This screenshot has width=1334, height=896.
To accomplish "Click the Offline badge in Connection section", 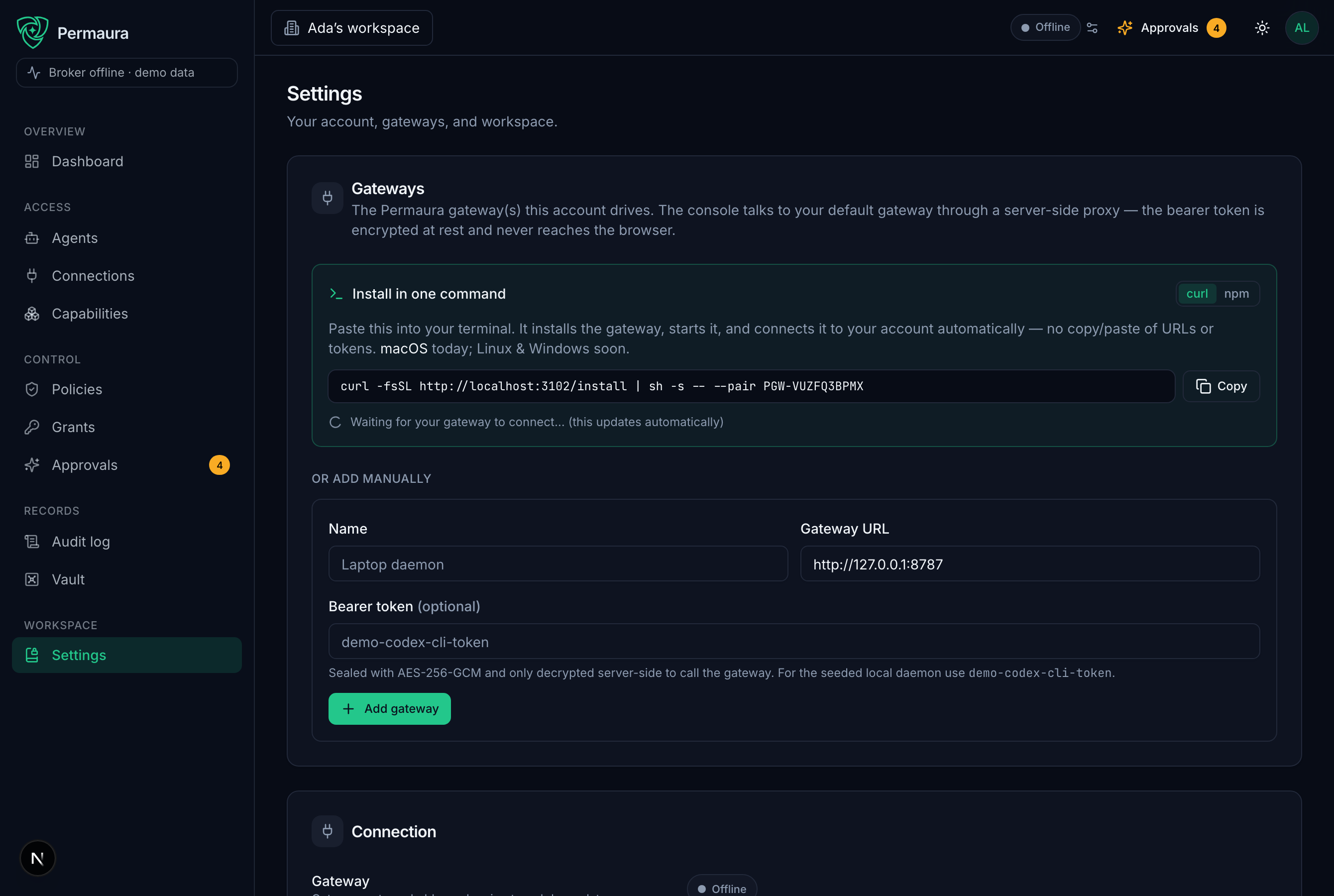I will [722, 888].
